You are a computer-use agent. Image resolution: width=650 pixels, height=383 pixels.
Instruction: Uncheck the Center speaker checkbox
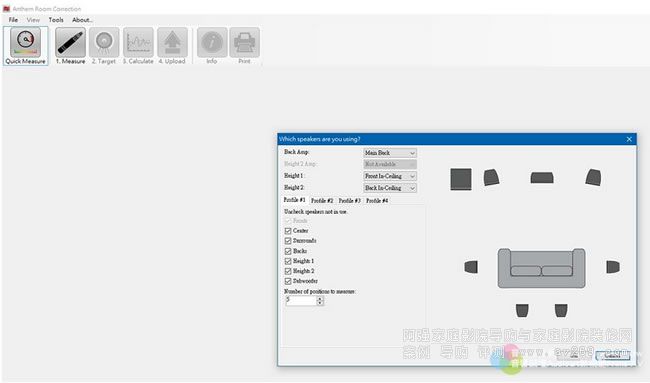(x=288, y=231)
